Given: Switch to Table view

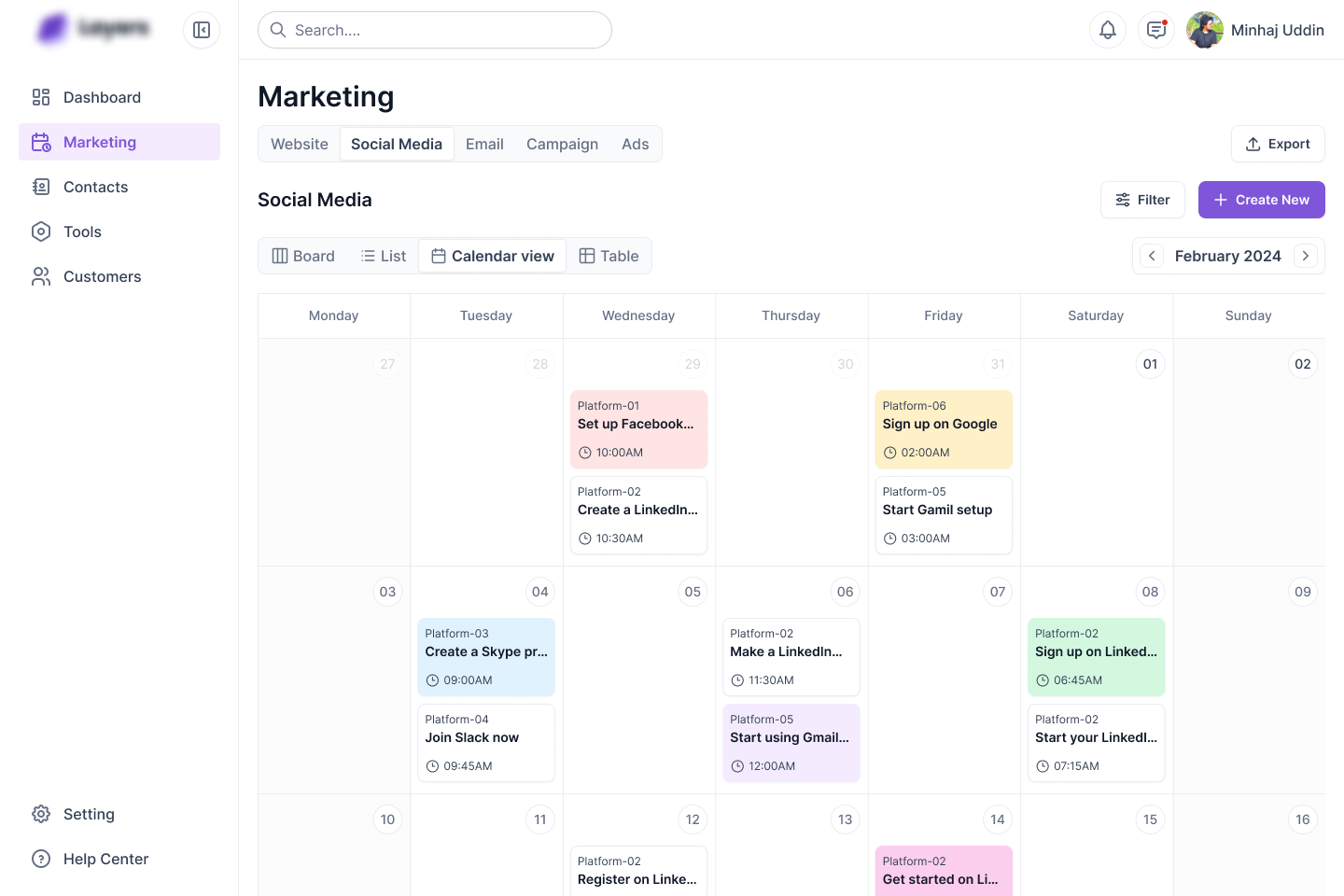Looking at the screenshot, I should [x=609, y=256].
